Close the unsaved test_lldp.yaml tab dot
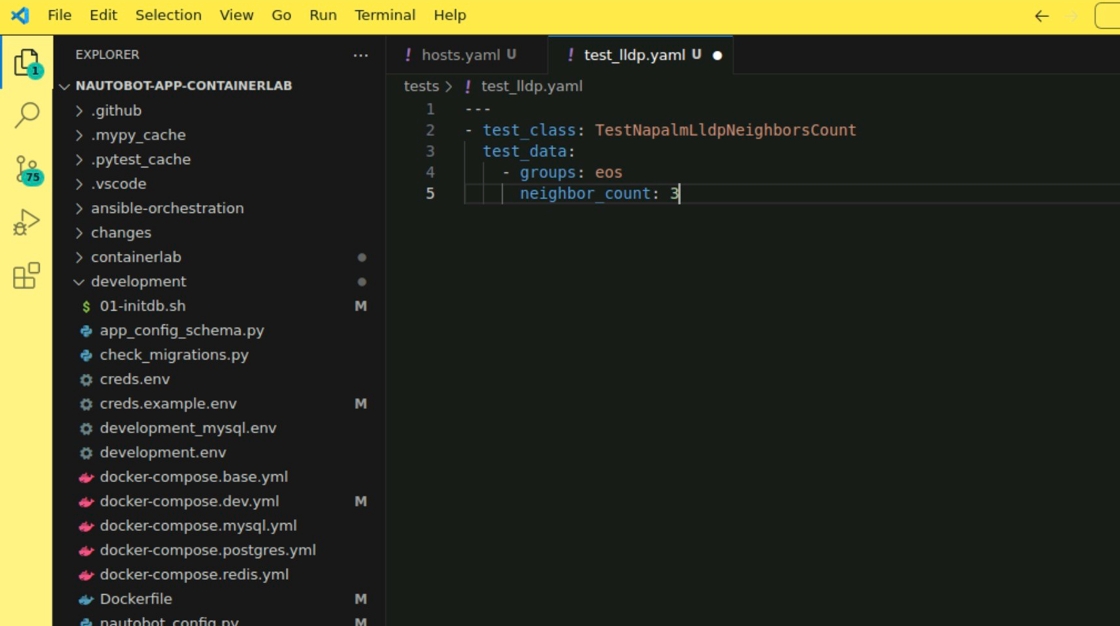The height and width of the screenshot is (626, 1120). 717,55
